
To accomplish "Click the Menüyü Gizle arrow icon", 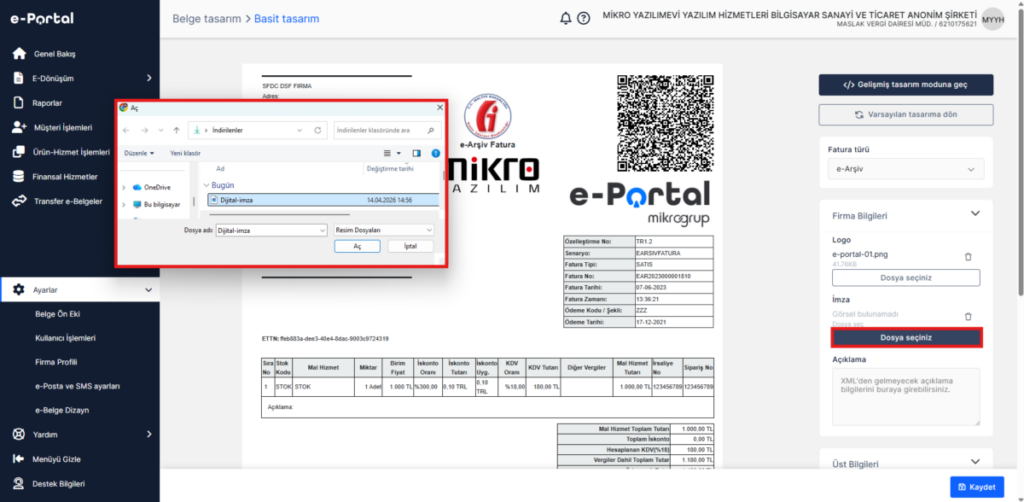I will click(x=19, y=459).
